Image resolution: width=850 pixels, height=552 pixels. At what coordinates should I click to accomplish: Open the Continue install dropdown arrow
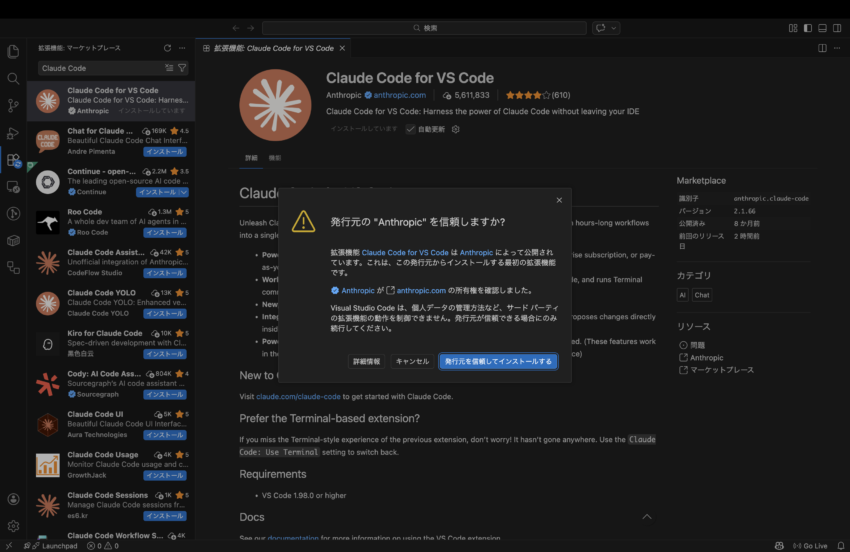pyautogui.click(x=183, y=192)
